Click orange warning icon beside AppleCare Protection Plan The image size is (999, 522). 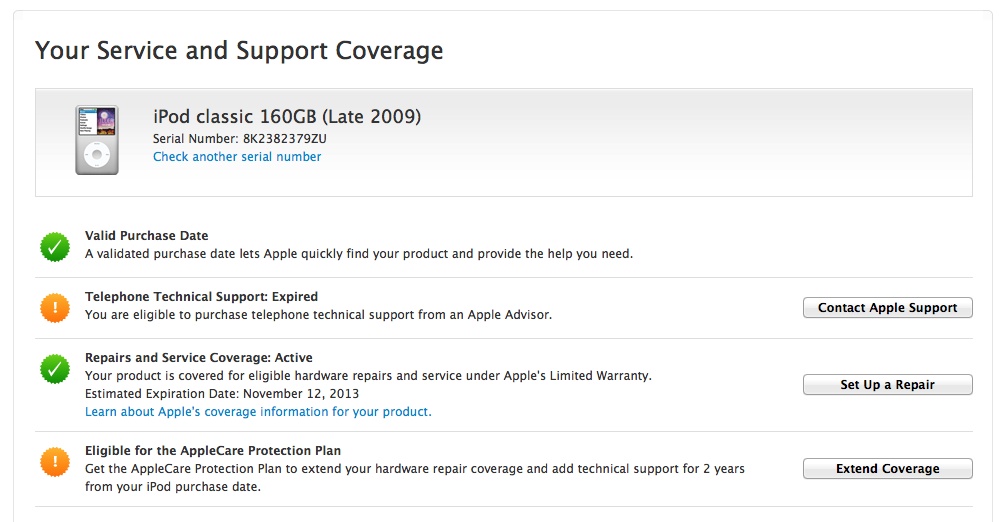coord(55,461)
